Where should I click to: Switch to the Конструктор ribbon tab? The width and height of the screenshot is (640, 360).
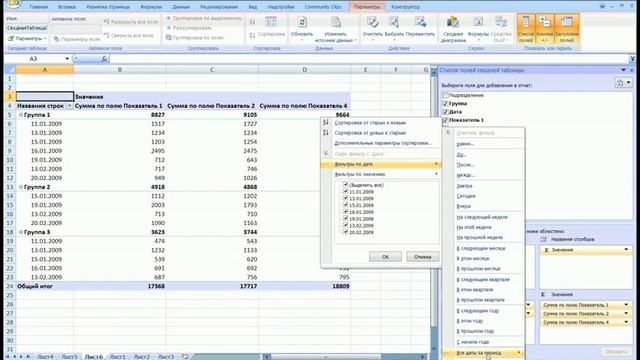point(405,7)
